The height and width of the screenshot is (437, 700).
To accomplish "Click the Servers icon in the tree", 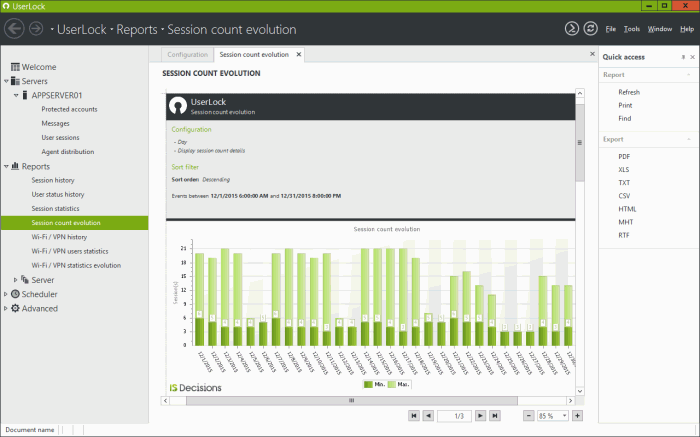I will [15, 81].
